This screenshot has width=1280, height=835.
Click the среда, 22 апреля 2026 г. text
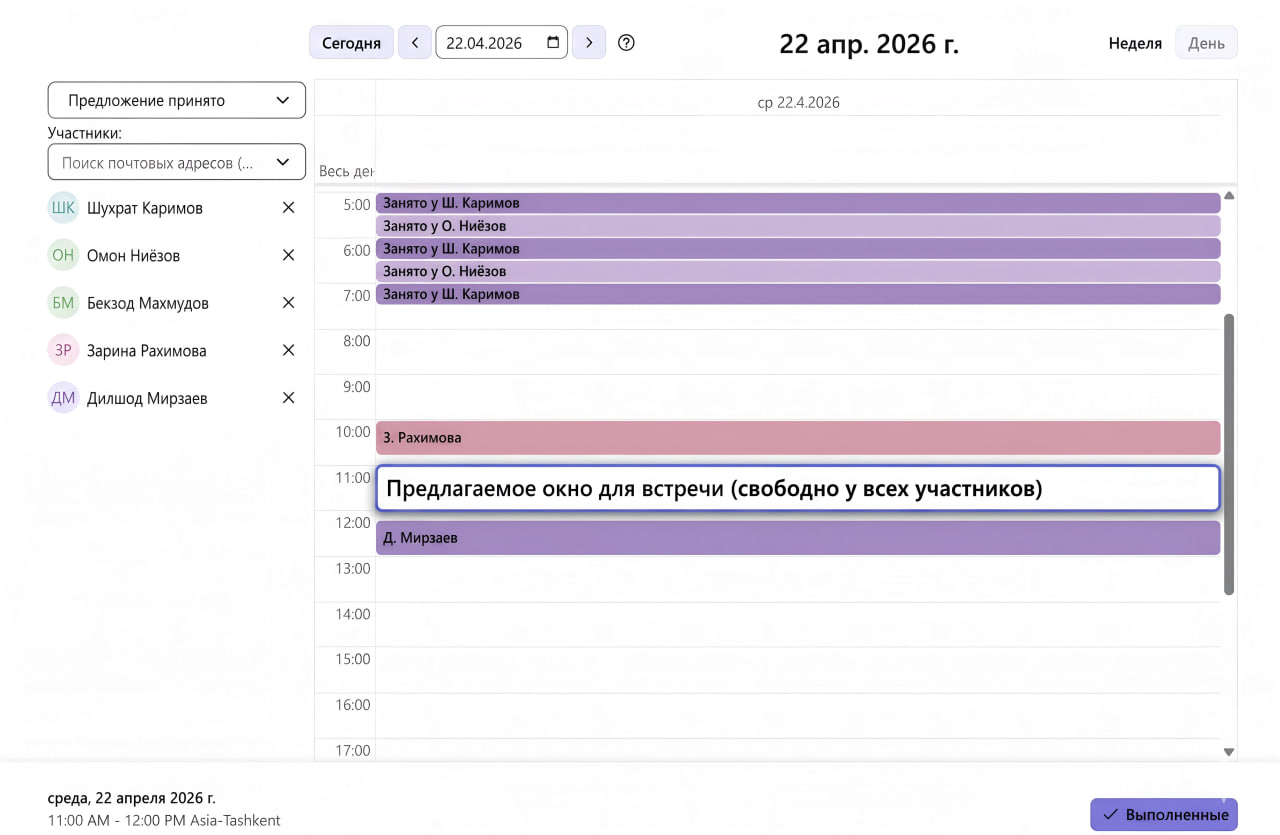point(131,797)
